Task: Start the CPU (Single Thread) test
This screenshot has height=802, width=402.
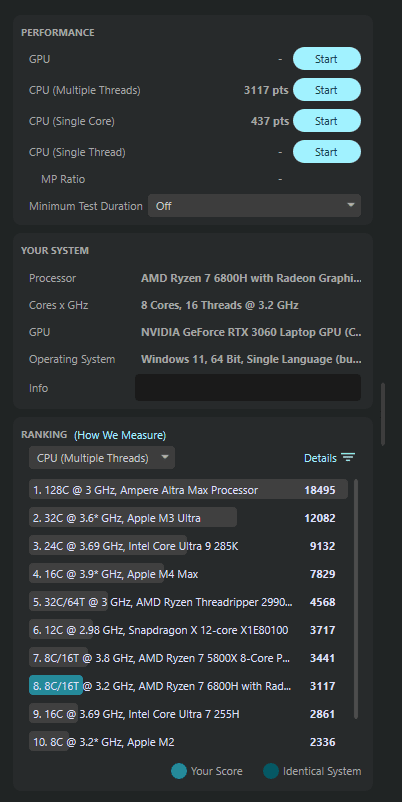Action: click(x=327, y=152)
